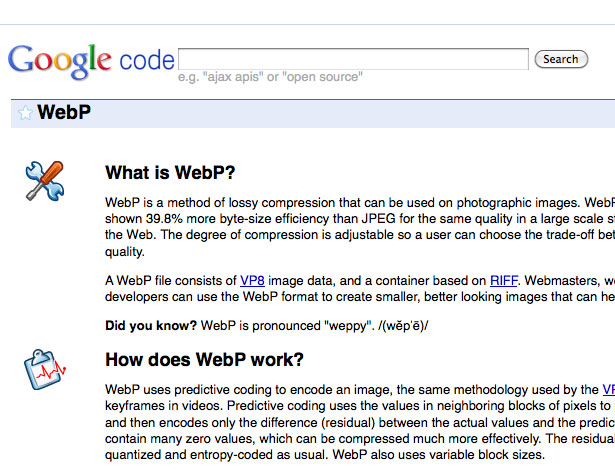Click the clipboard heartbeat chart icon
615x475 pixels.
[44, 369]
